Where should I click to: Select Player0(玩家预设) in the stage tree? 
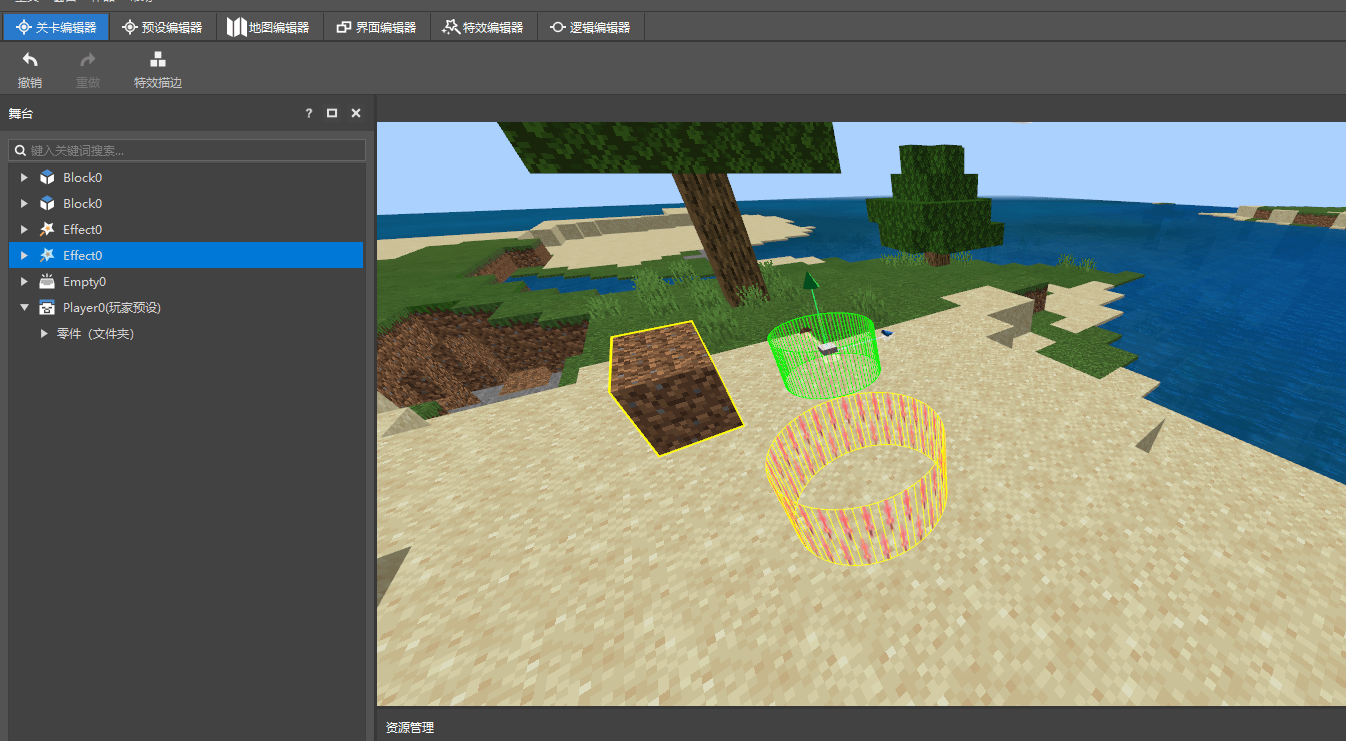point(111,308)
